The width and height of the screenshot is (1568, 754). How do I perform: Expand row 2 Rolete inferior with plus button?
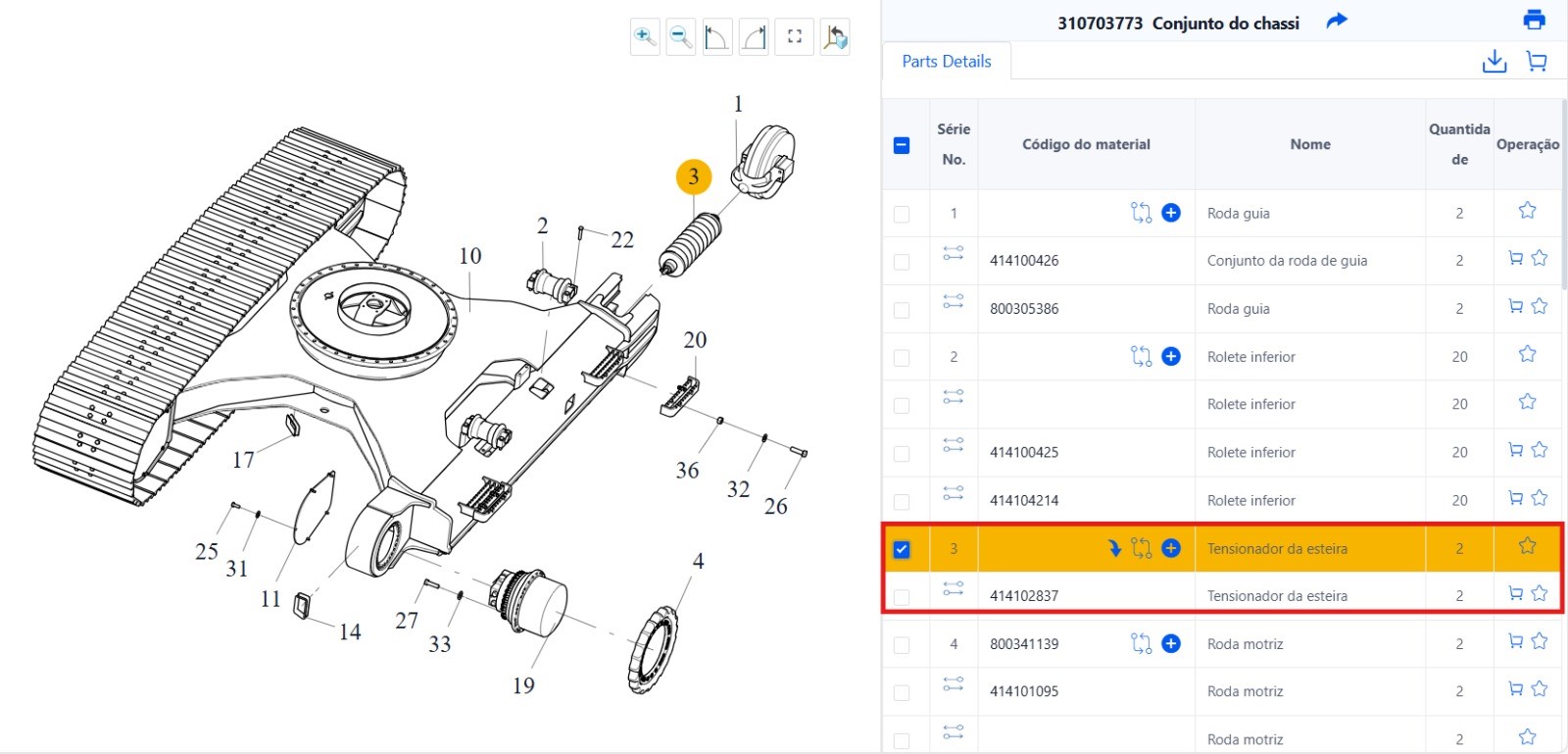tap(1171, 357)
